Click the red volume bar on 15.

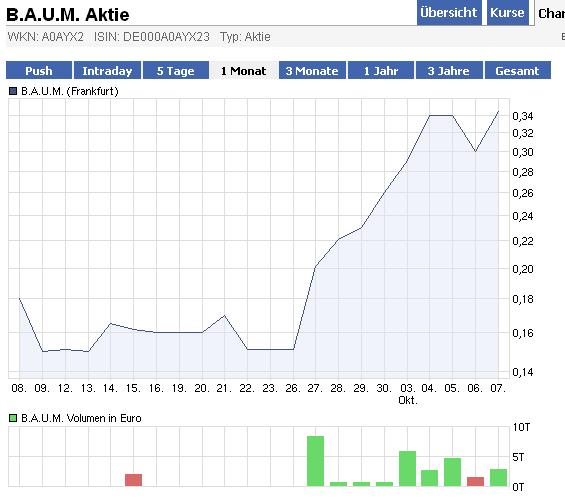coord(133,480)
